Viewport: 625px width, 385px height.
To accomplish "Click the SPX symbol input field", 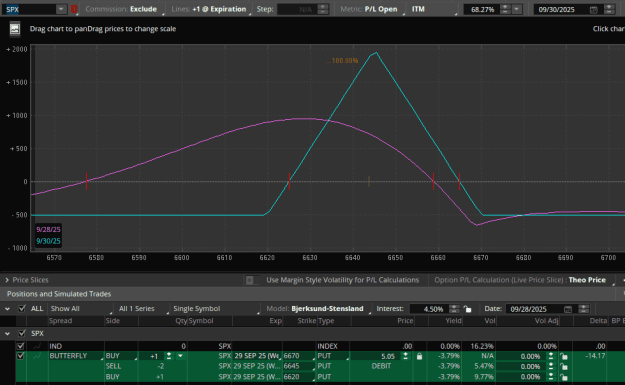I will tap(29, 10).
